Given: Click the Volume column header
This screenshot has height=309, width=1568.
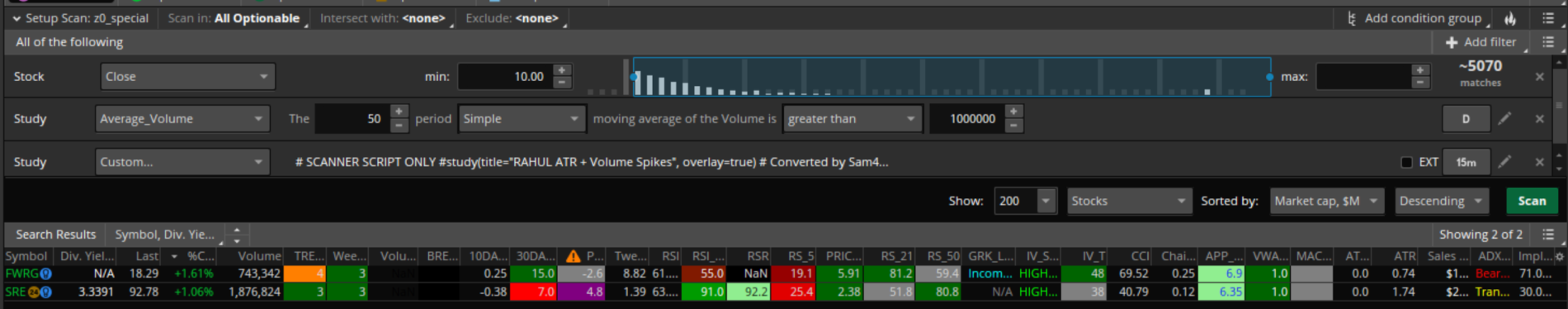Looking at the screenshot, I should click(259, 256).
